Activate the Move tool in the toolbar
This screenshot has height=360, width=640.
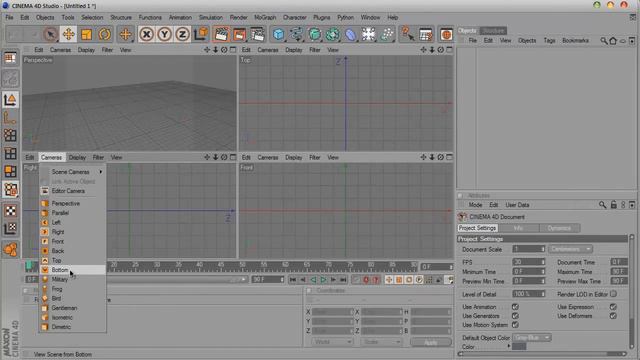pos(68,34)
